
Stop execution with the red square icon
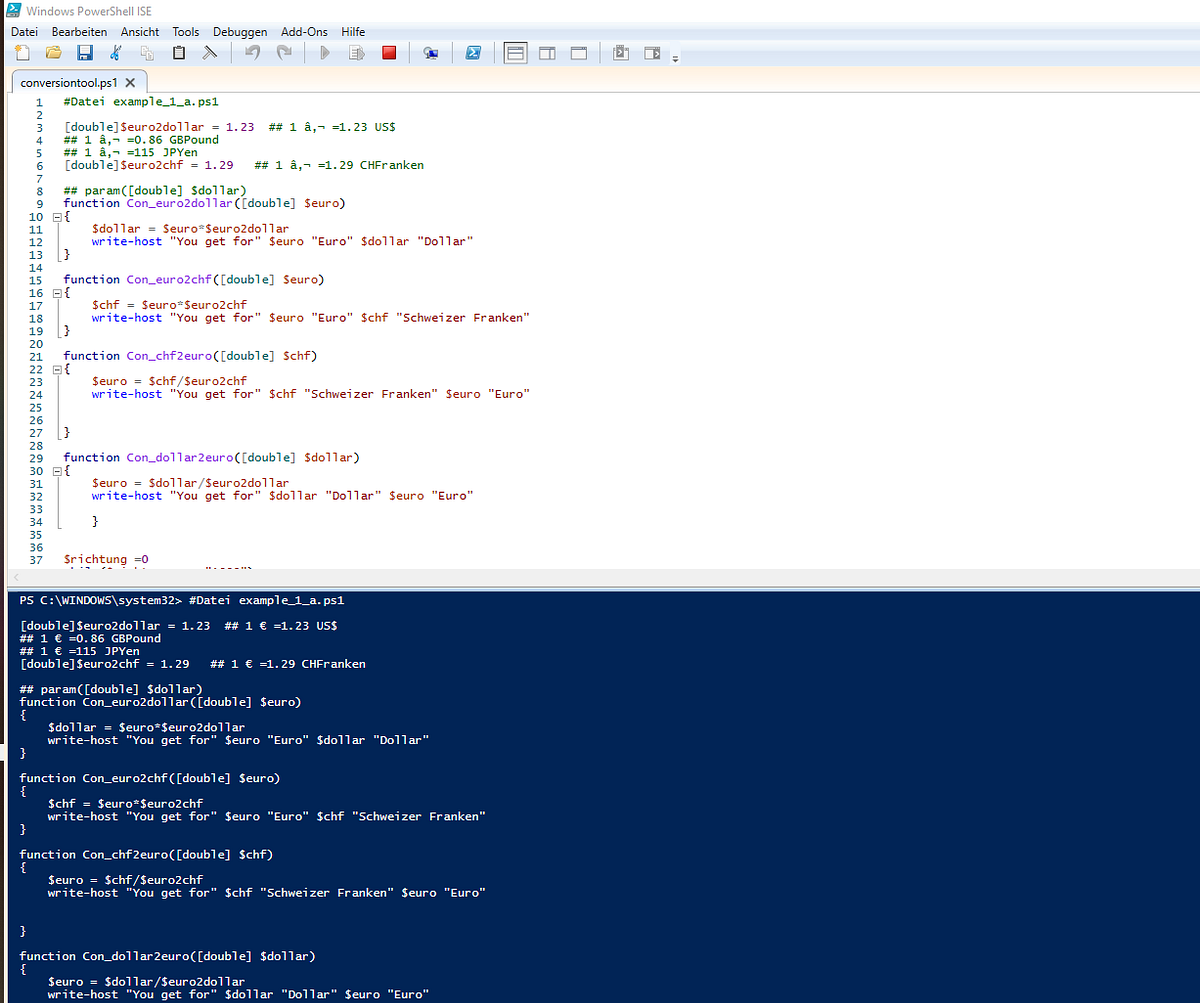(x=389, y=52)
